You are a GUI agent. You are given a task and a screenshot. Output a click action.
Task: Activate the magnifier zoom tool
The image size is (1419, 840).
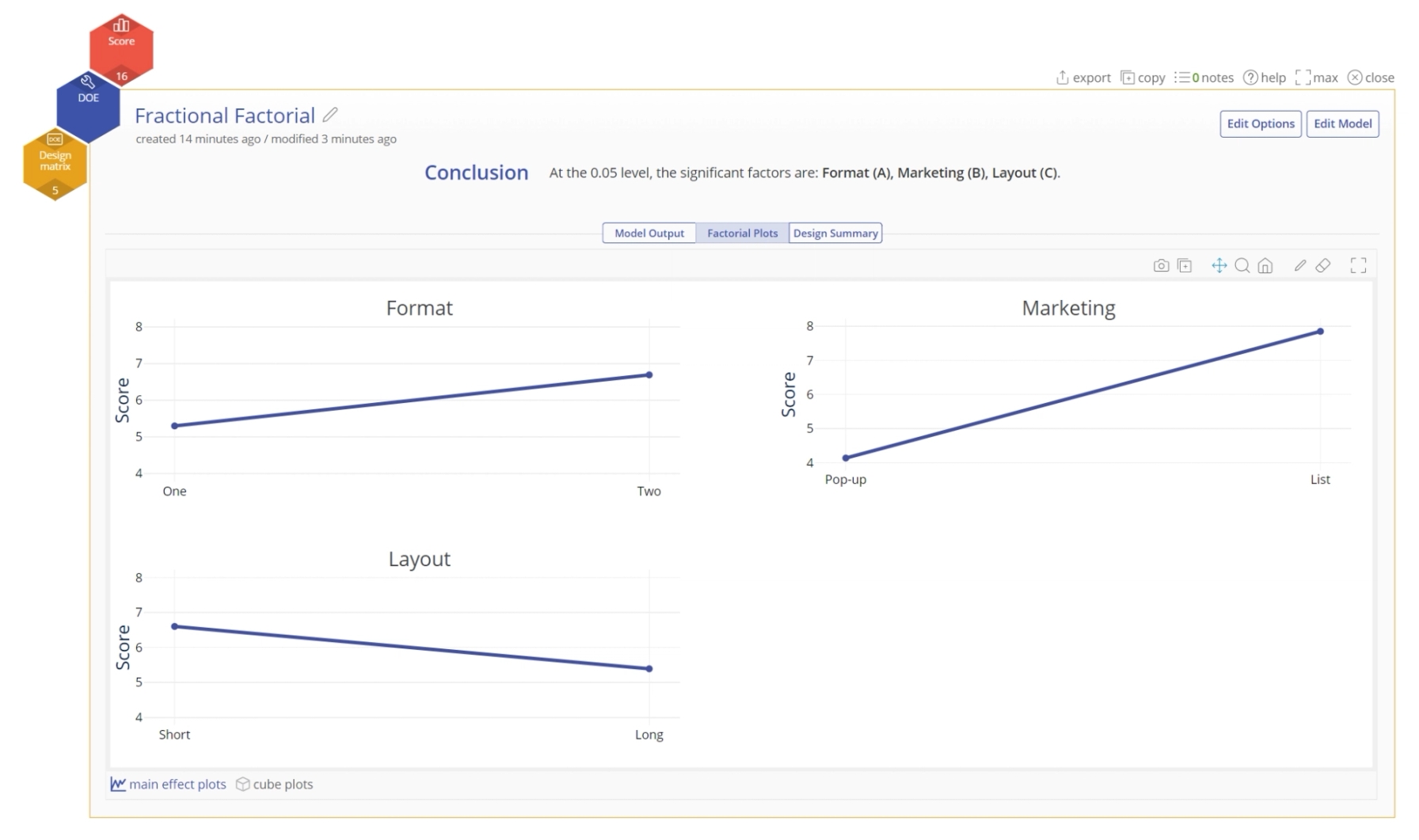coord(1242,266)
